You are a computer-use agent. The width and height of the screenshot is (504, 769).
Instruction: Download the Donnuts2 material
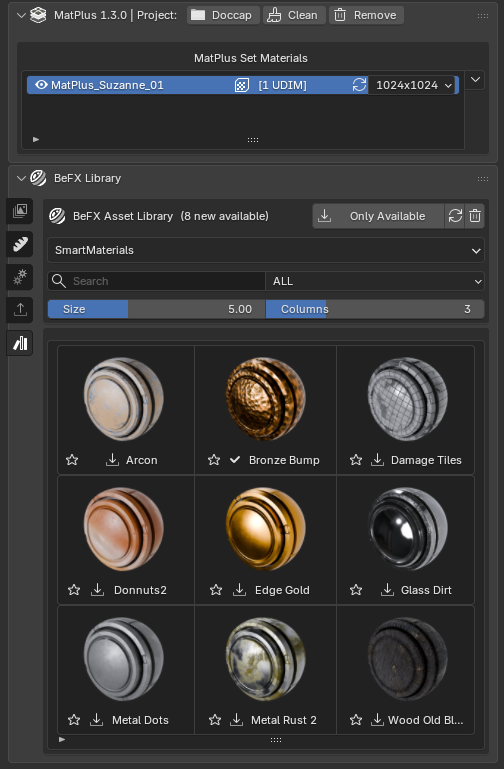click(98, 590)
